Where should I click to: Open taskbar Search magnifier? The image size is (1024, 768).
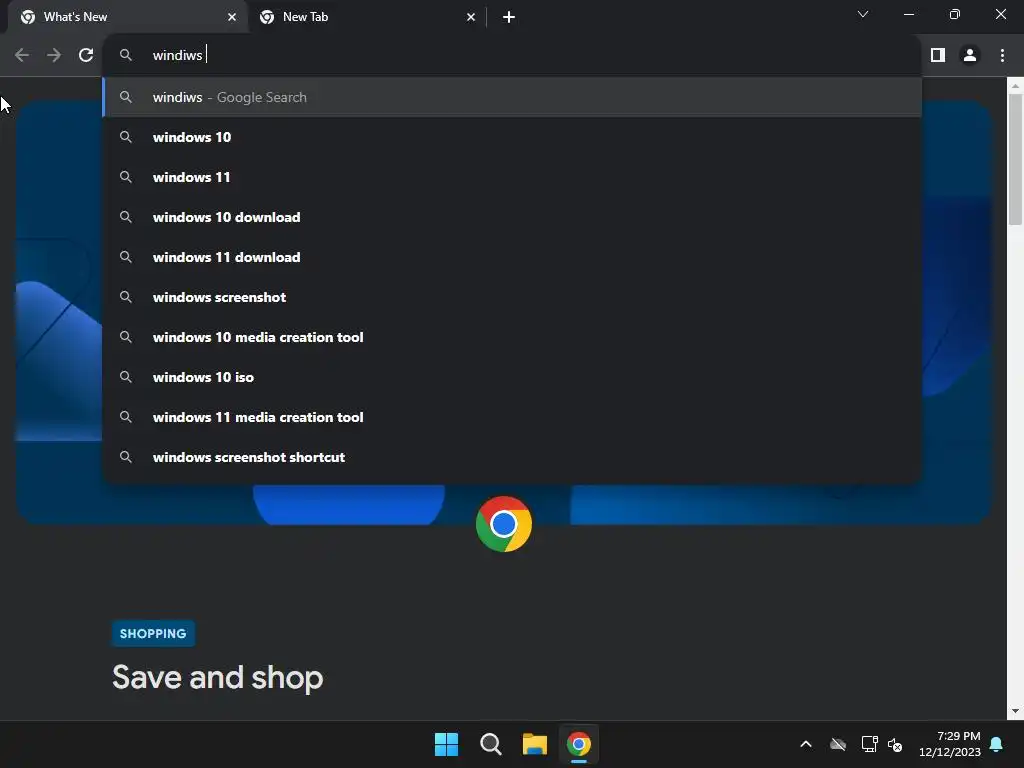(490, 744)
